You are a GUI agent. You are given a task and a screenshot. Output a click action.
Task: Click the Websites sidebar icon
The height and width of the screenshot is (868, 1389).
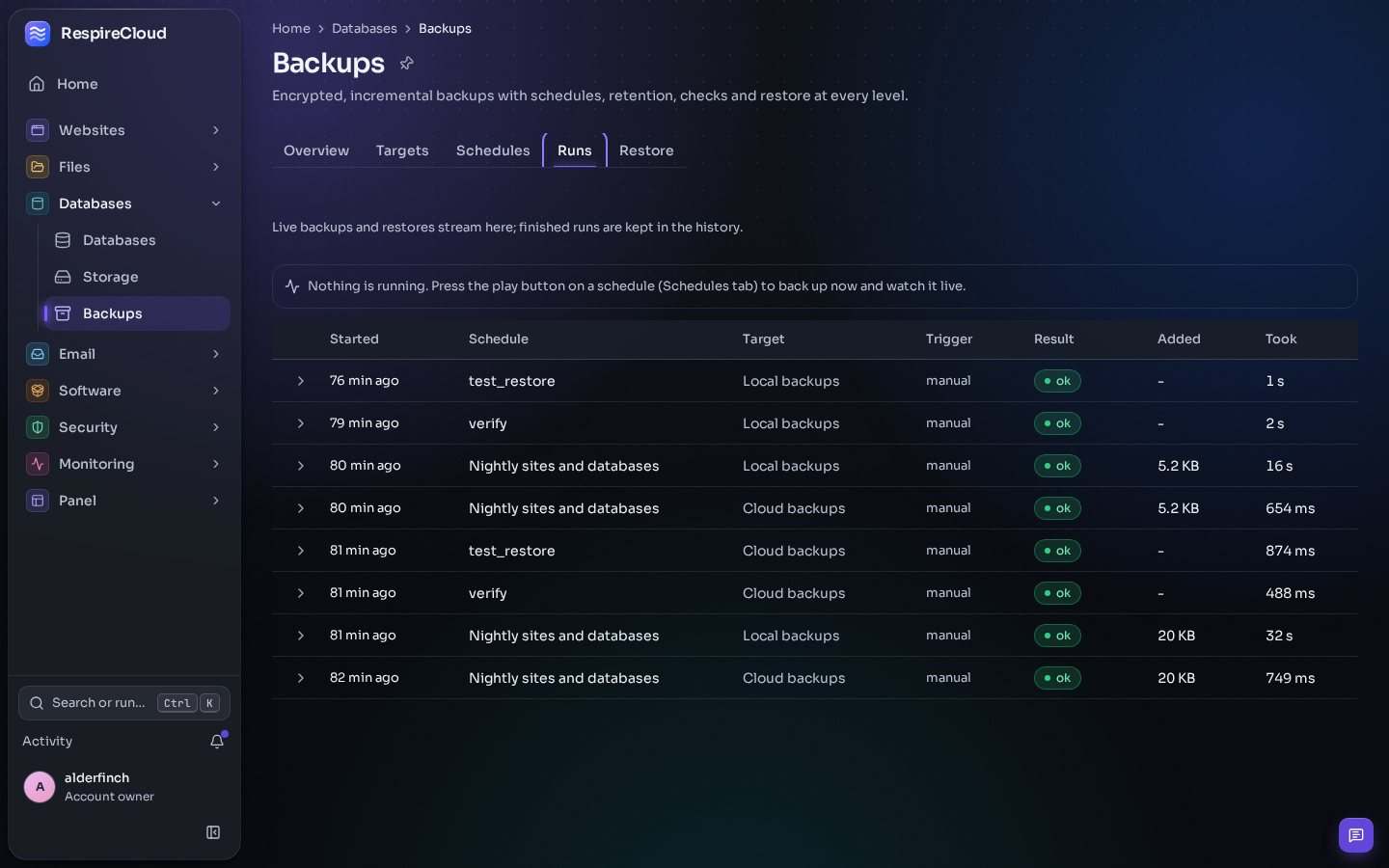38,130
